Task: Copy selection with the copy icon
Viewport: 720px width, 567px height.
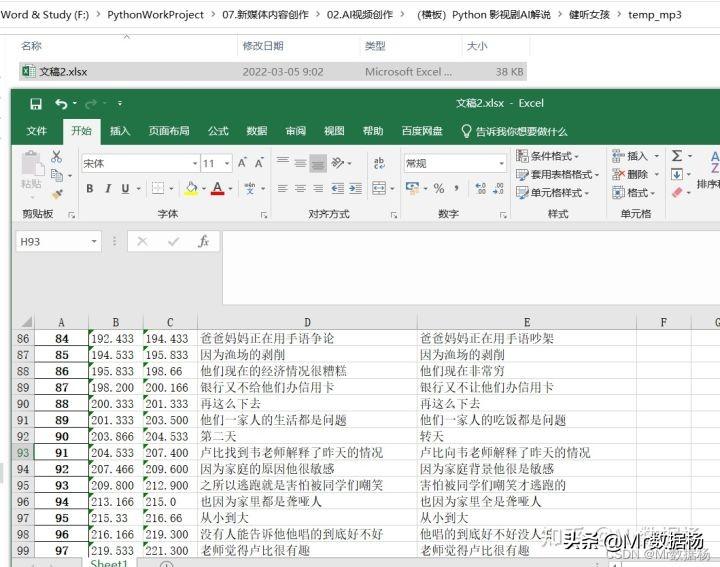Action: [x=57, y=175]
